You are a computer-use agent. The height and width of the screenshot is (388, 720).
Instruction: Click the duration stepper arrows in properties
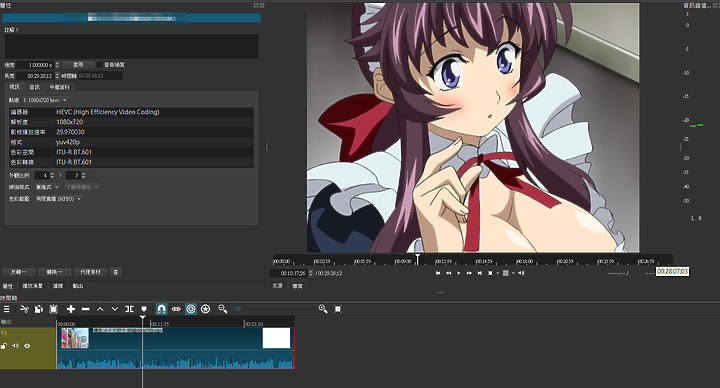click(x=57, y=76)
